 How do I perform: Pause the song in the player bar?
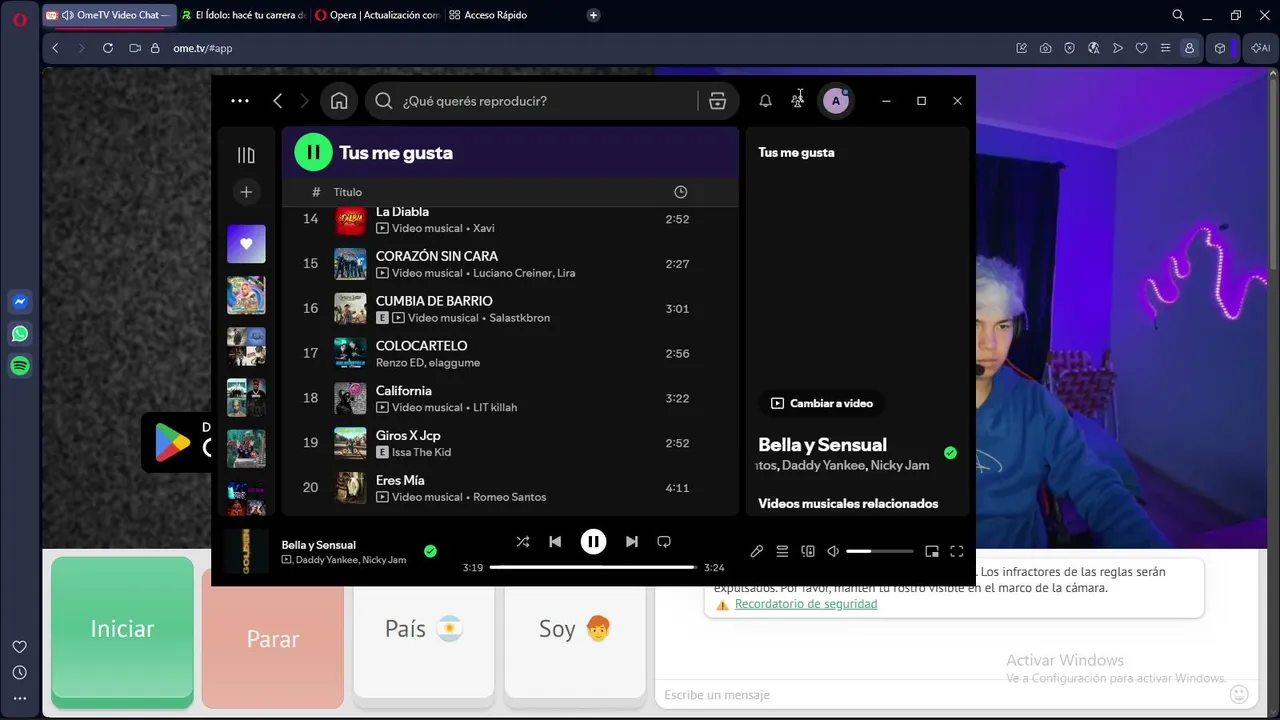pos(593,542)
